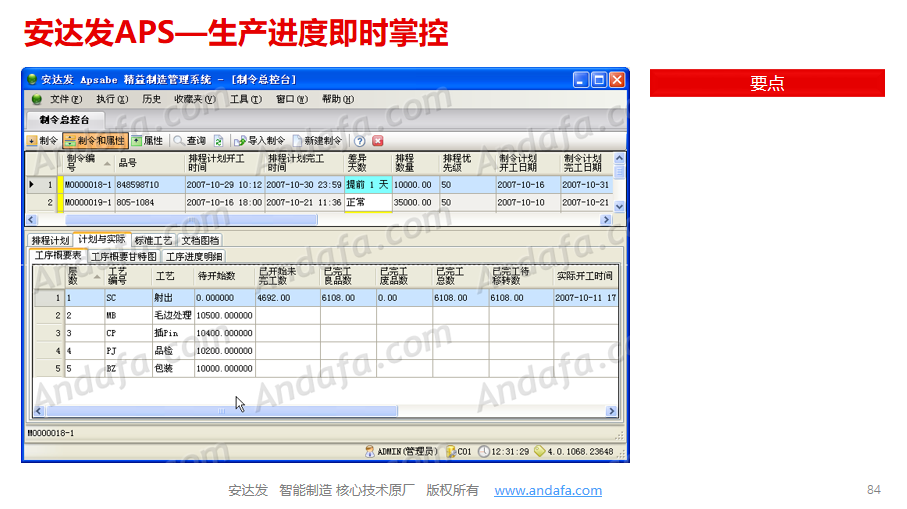Open www.andafa.com link
This screenshot has height=509, width=907.
(548, 490)
